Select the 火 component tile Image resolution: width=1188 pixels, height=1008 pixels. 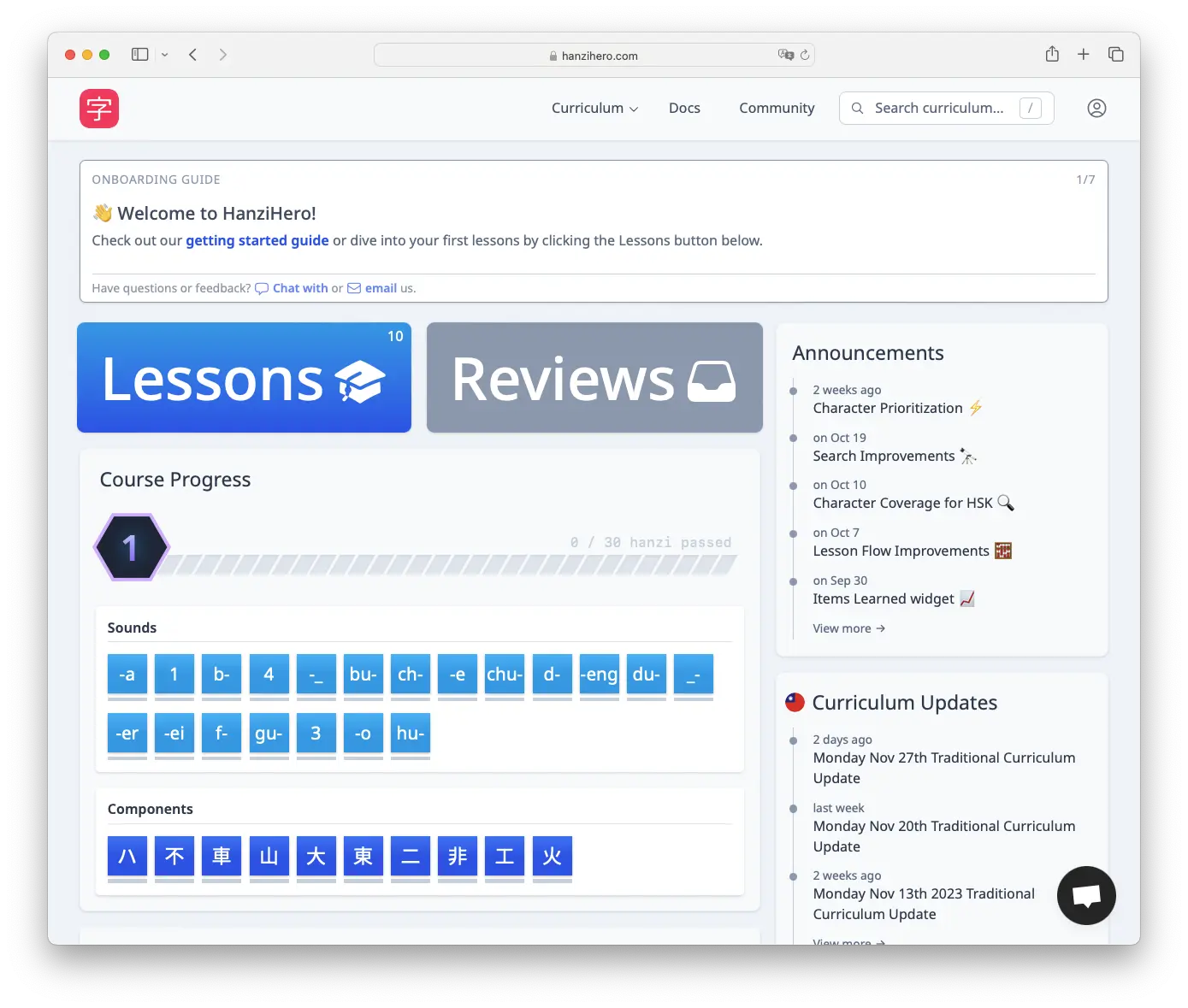(553, 856)
